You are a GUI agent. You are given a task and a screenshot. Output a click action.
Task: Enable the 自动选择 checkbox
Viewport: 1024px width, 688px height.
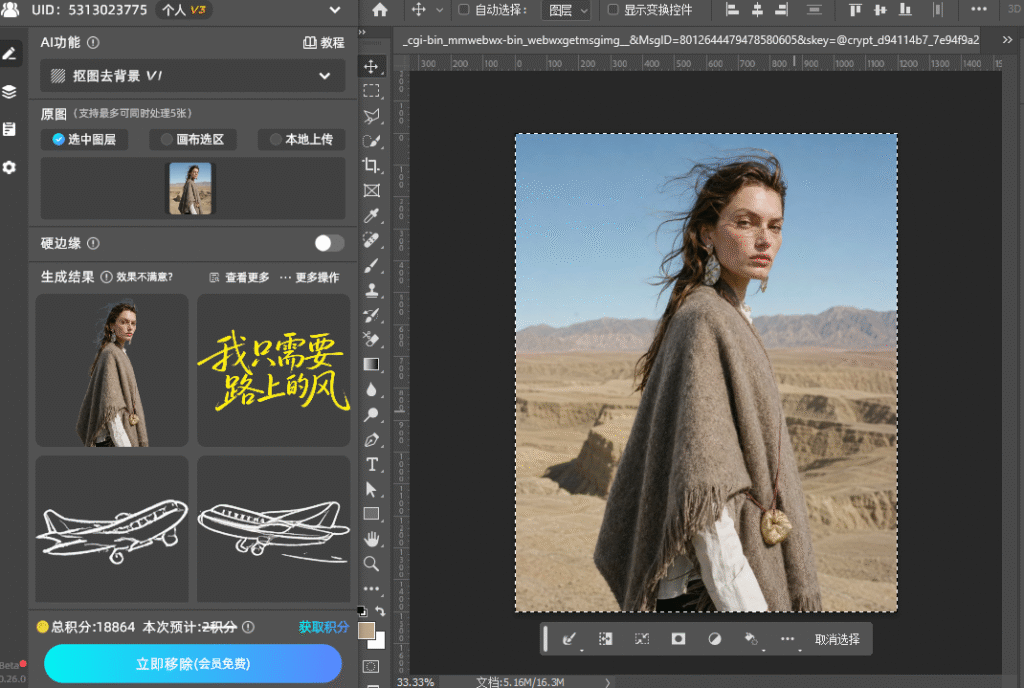pyautogui.click(x=464, y=10)
